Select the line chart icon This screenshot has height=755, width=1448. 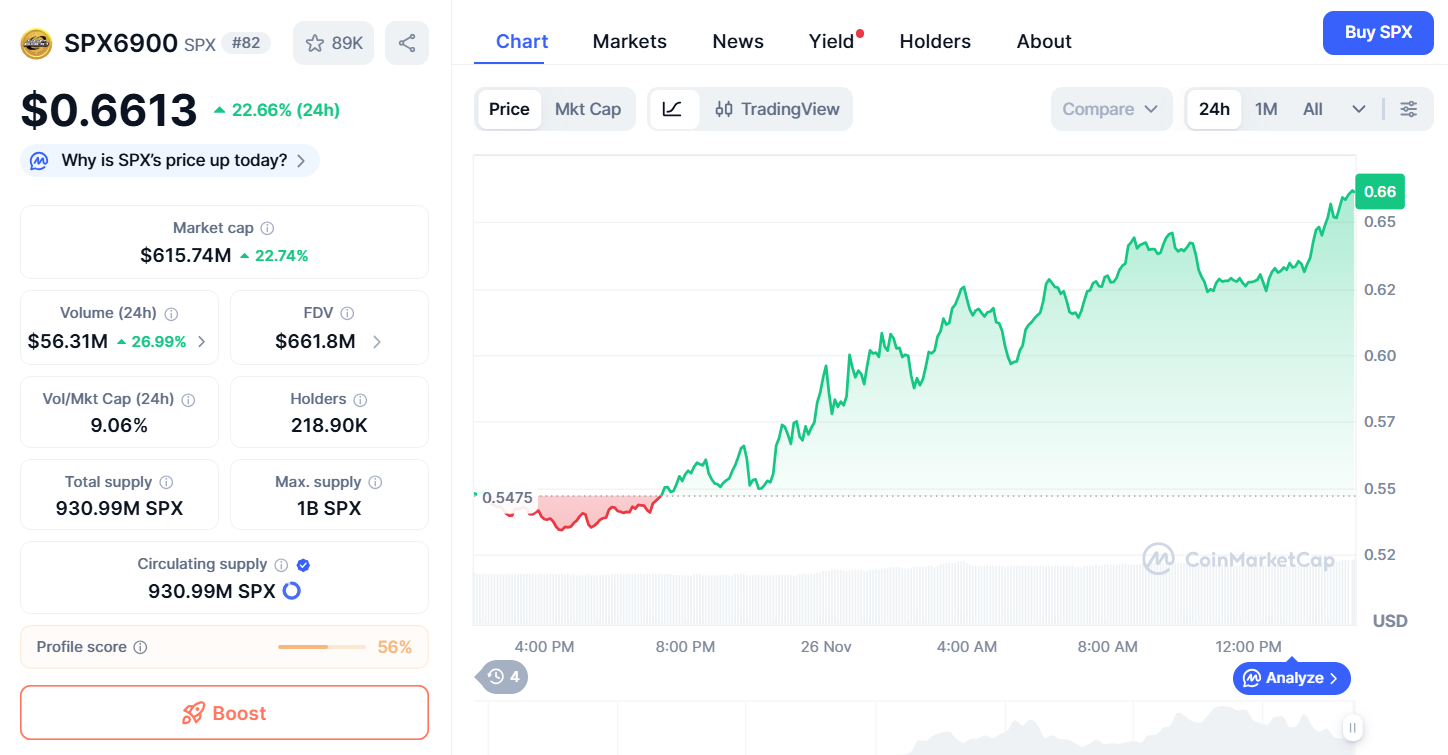[672, 109]
